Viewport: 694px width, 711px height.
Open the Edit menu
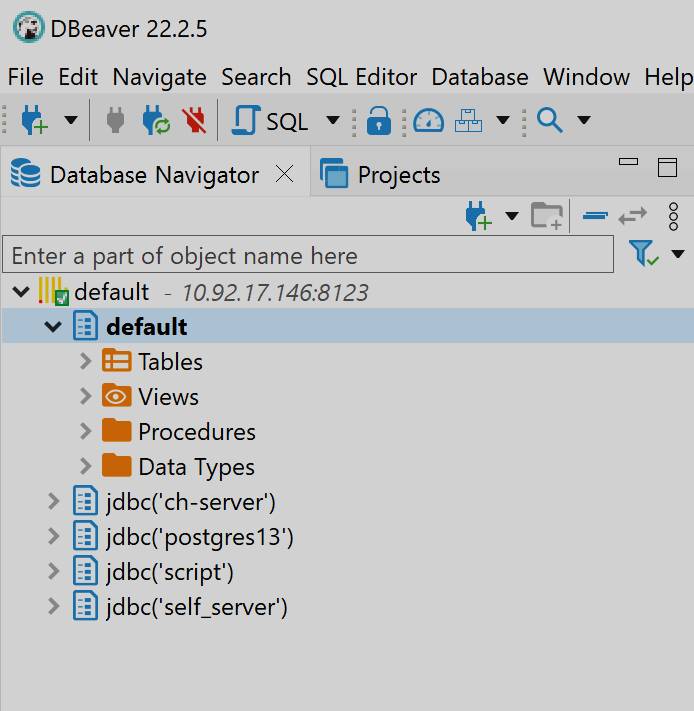coord(78,77)
